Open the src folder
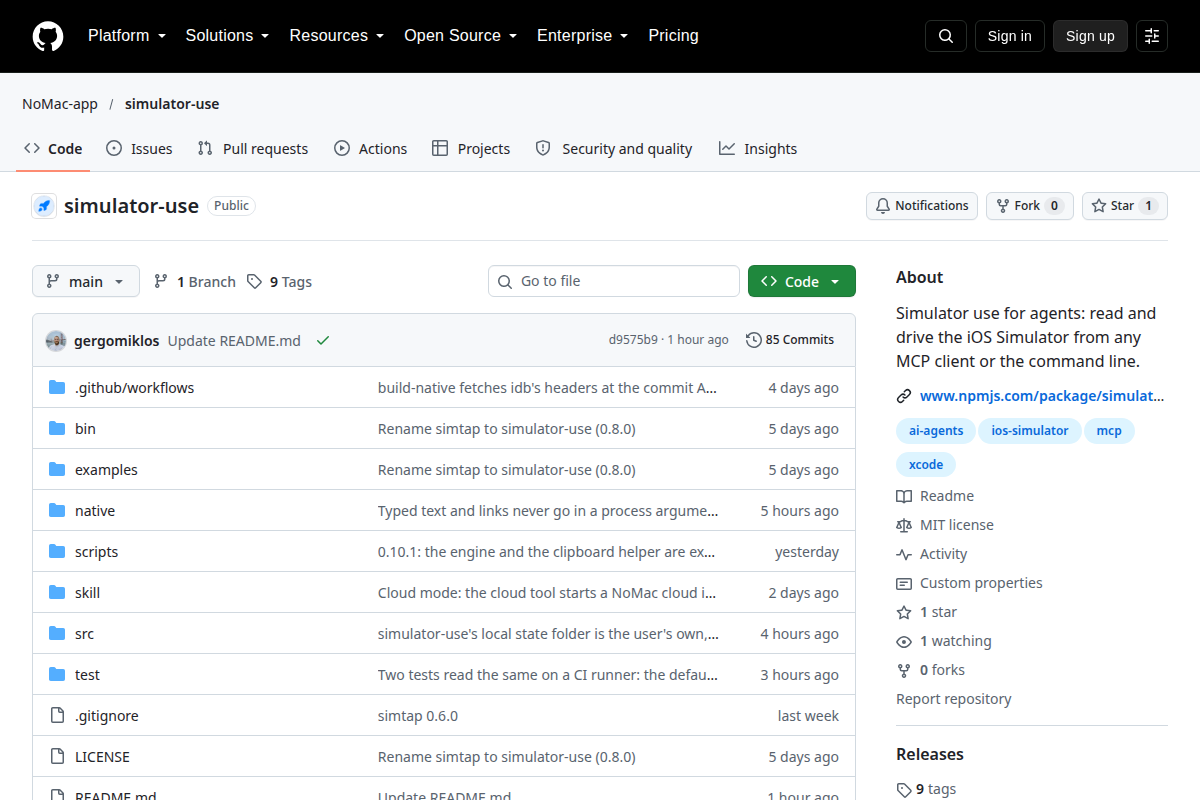The width and height of the screenshot is (1200, 800). tap(84, 634)
